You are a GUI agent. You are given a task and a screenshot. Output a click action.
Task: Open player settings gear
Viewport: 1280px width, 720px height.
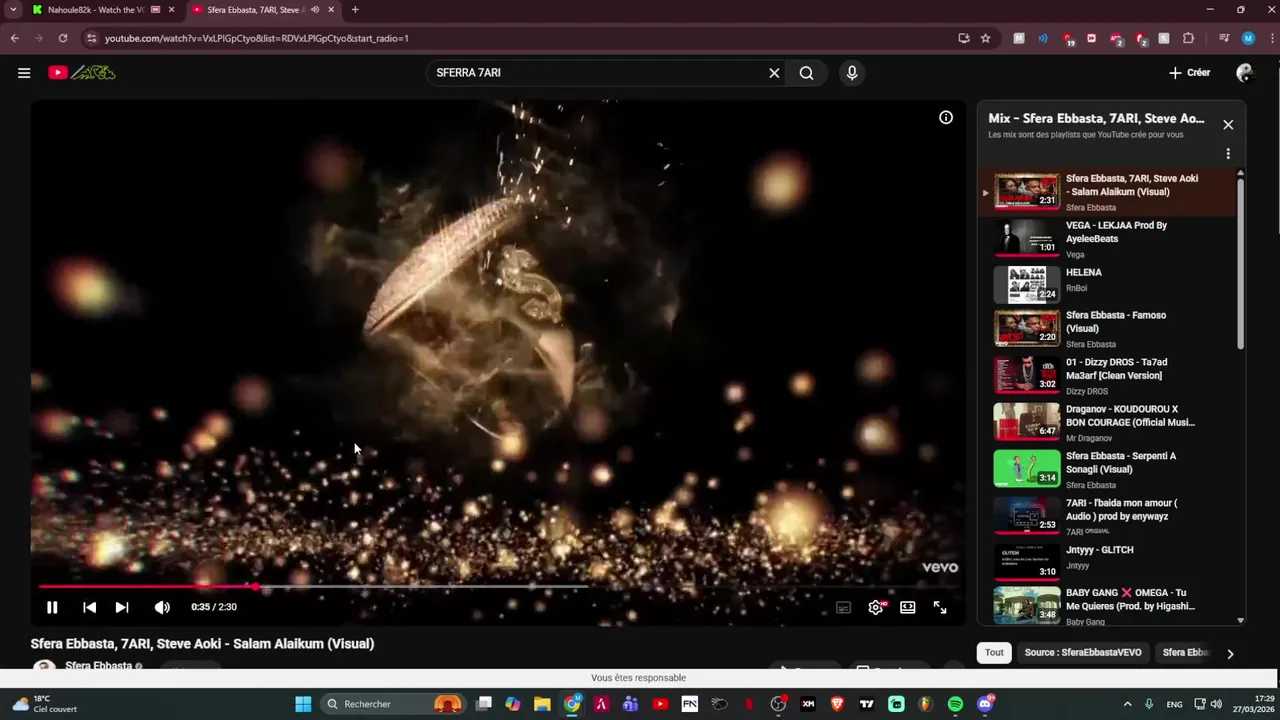tap(876, 607)
